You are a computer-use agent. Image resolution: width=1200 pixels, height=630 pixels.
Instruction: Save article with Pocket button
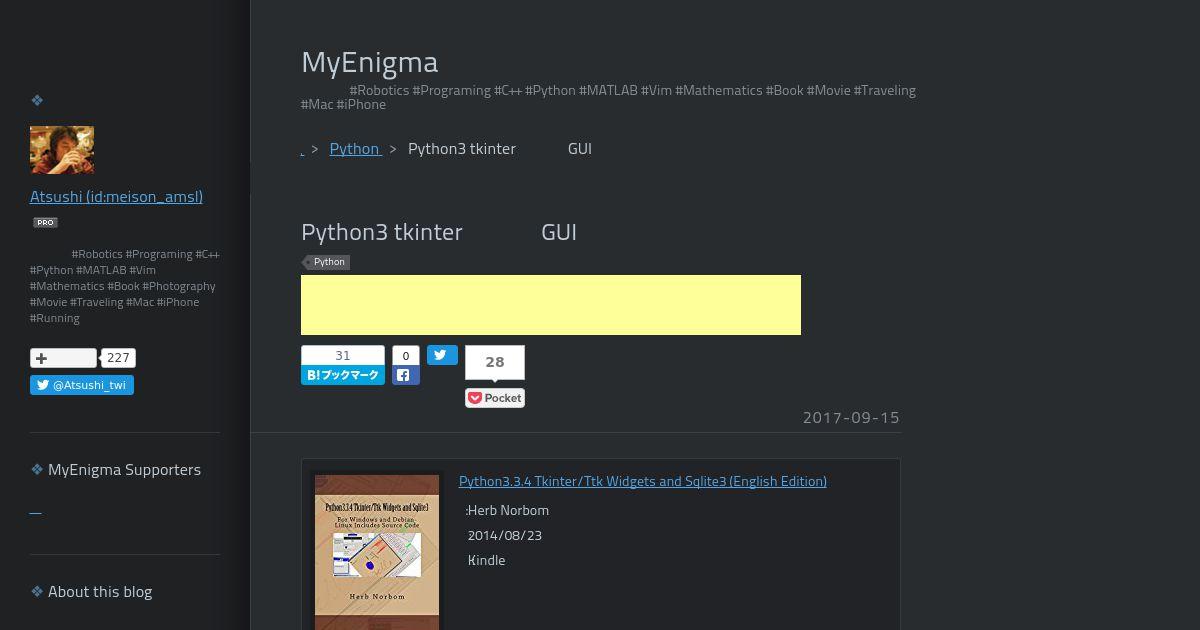(495, 398)
